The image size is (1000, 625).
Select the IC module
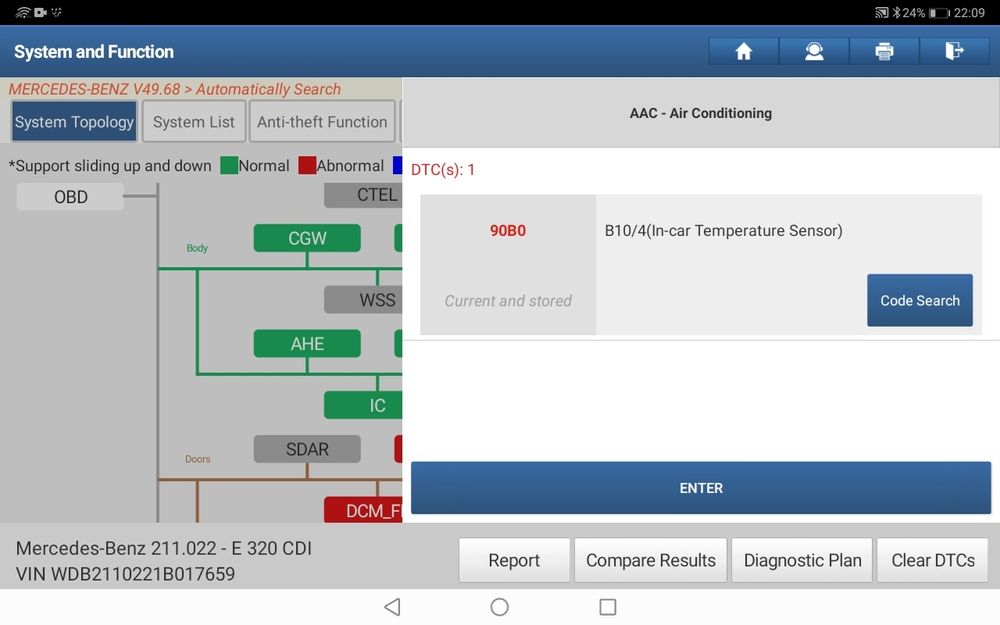click(x=364, y=405)
